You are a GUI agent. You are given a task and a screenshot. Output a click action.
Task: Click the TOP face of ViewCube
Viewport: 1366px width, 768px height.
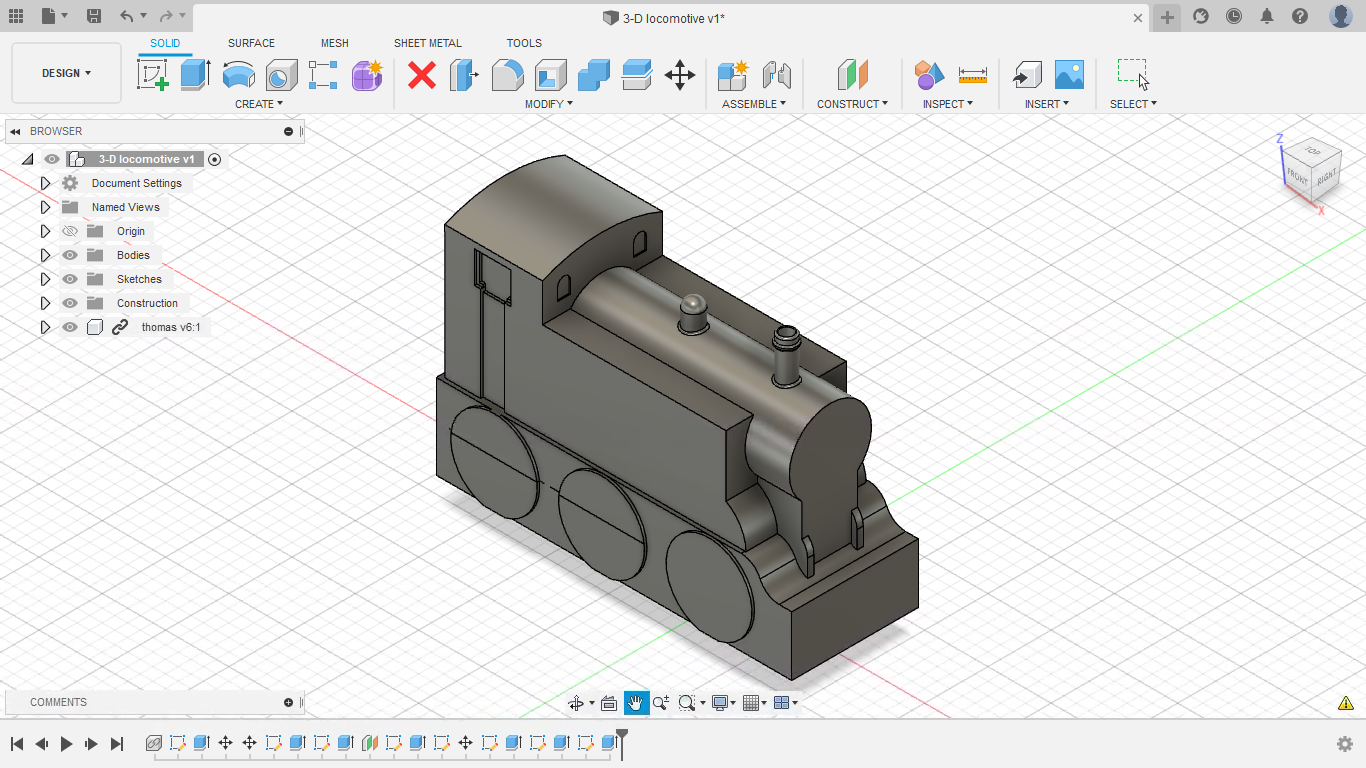click(1311, 152)
